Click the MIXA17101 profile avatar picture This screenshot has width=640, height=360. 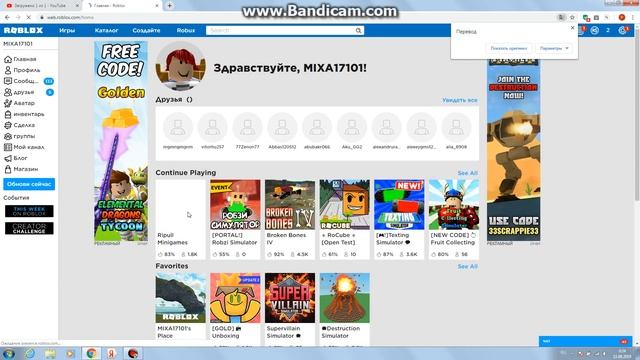pyautogui.click(x=181, y=66)
